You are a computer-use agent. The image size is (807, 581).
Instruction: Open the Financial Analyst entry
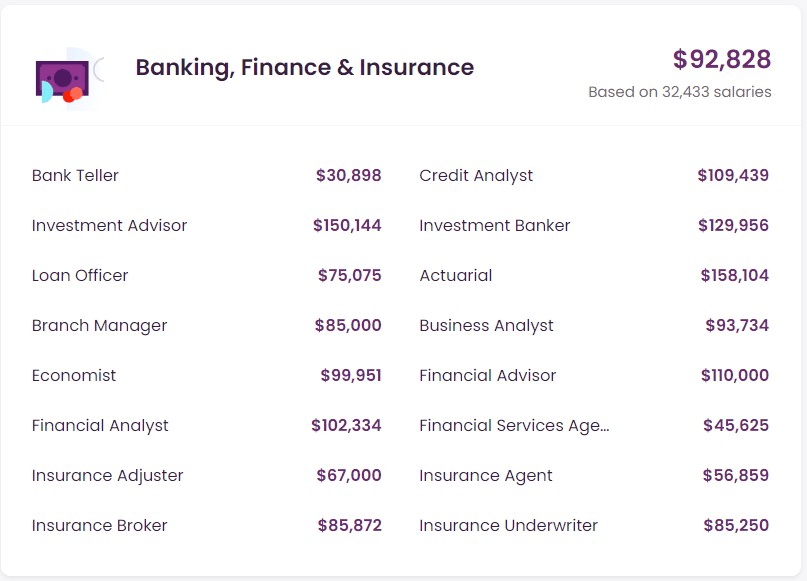coord(100,426)
